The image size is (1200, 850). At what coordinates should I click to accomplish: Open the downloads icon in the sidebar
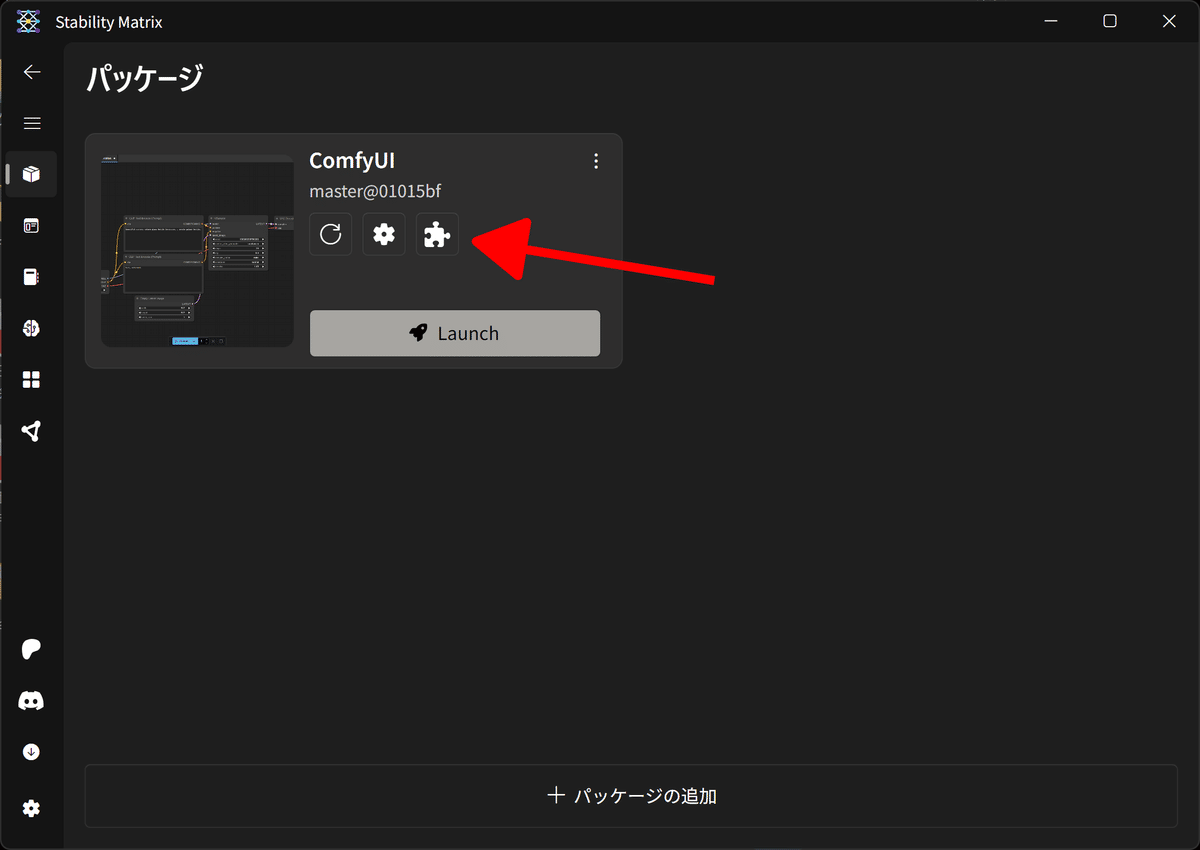point(31,751)
